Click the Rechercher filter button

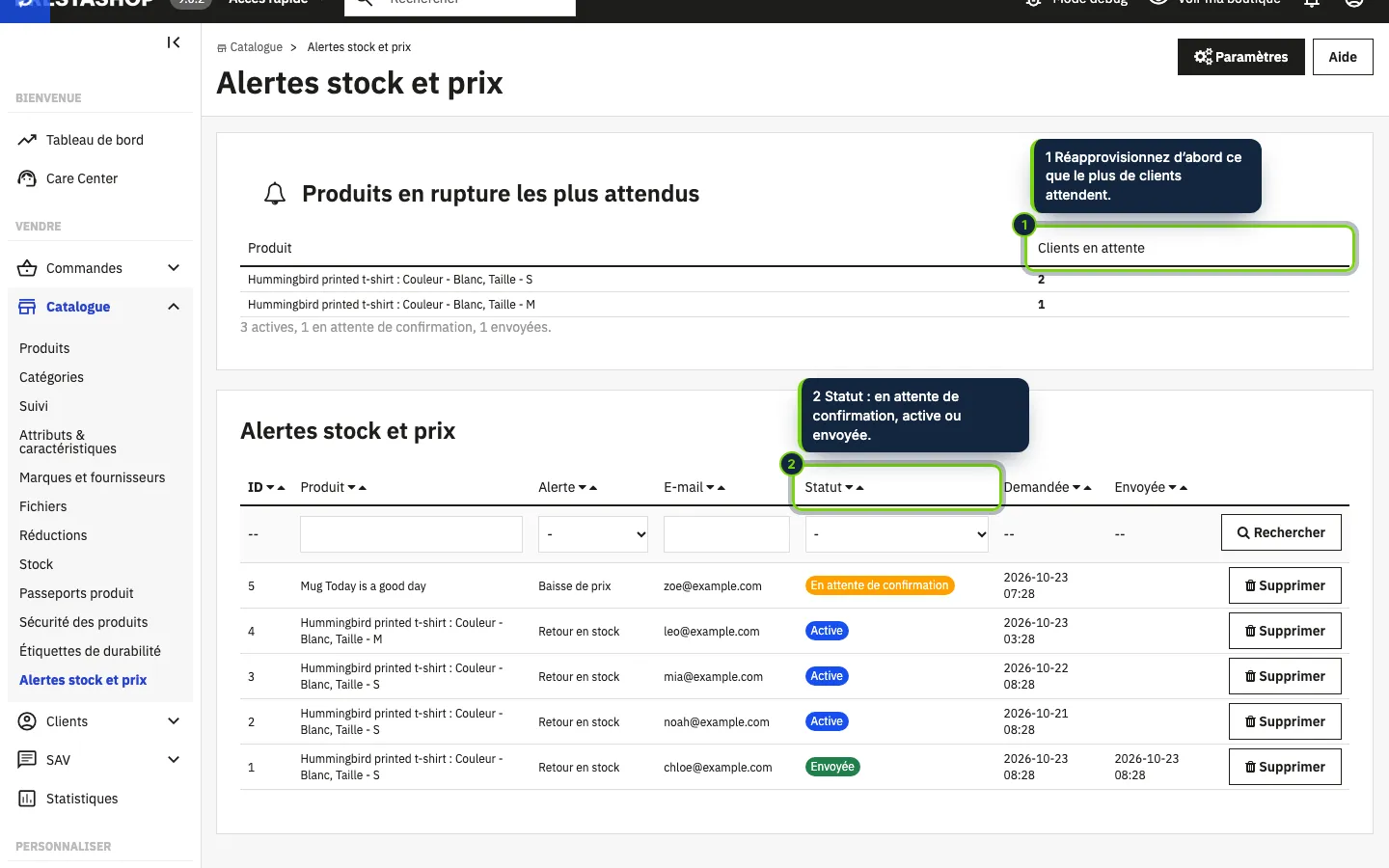[x=1281, y=532]
